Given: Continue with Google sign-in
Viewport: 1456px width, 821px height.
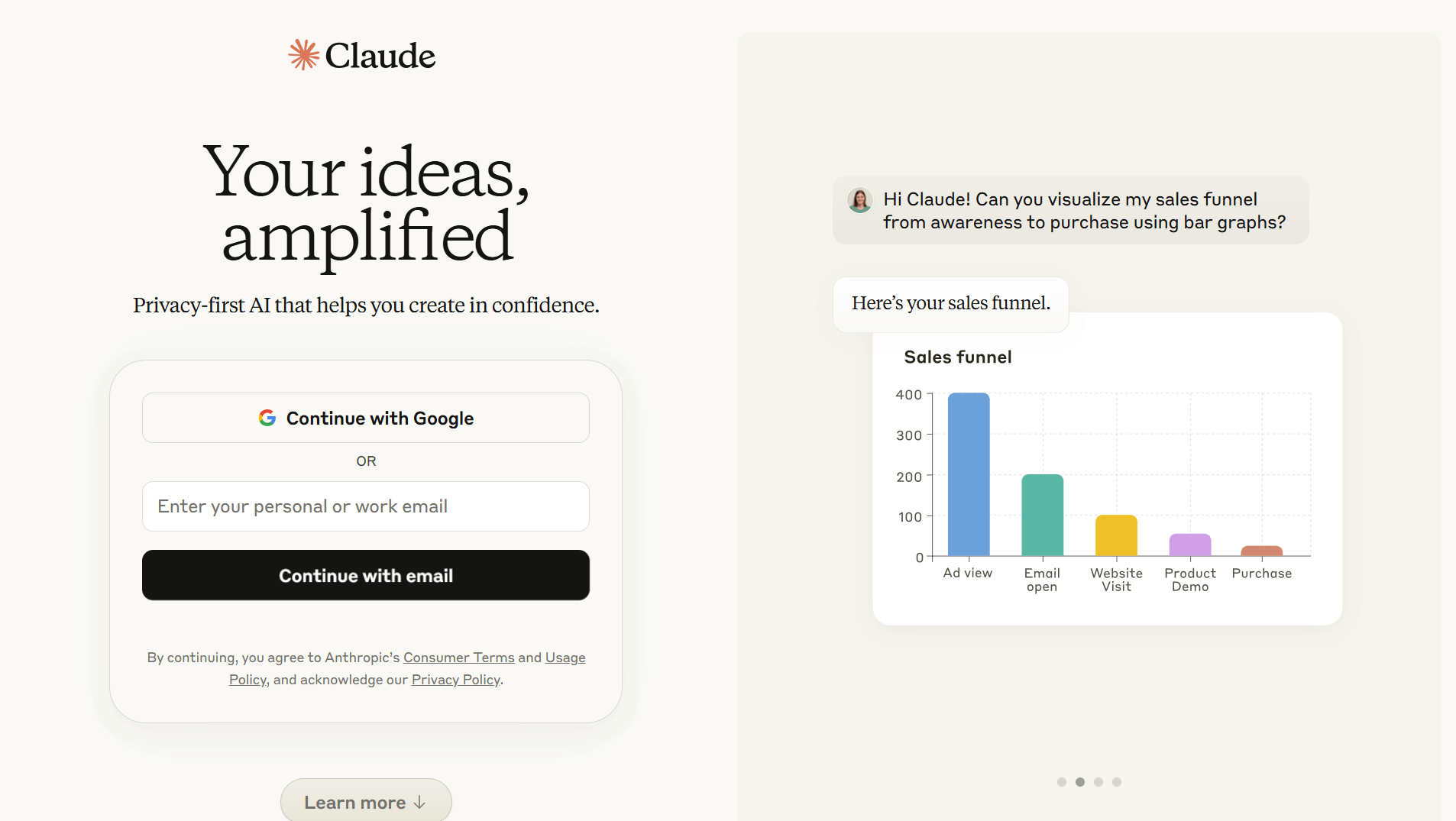Looking at the screenshot, I should pyautogui.click(x=366, y=418).
